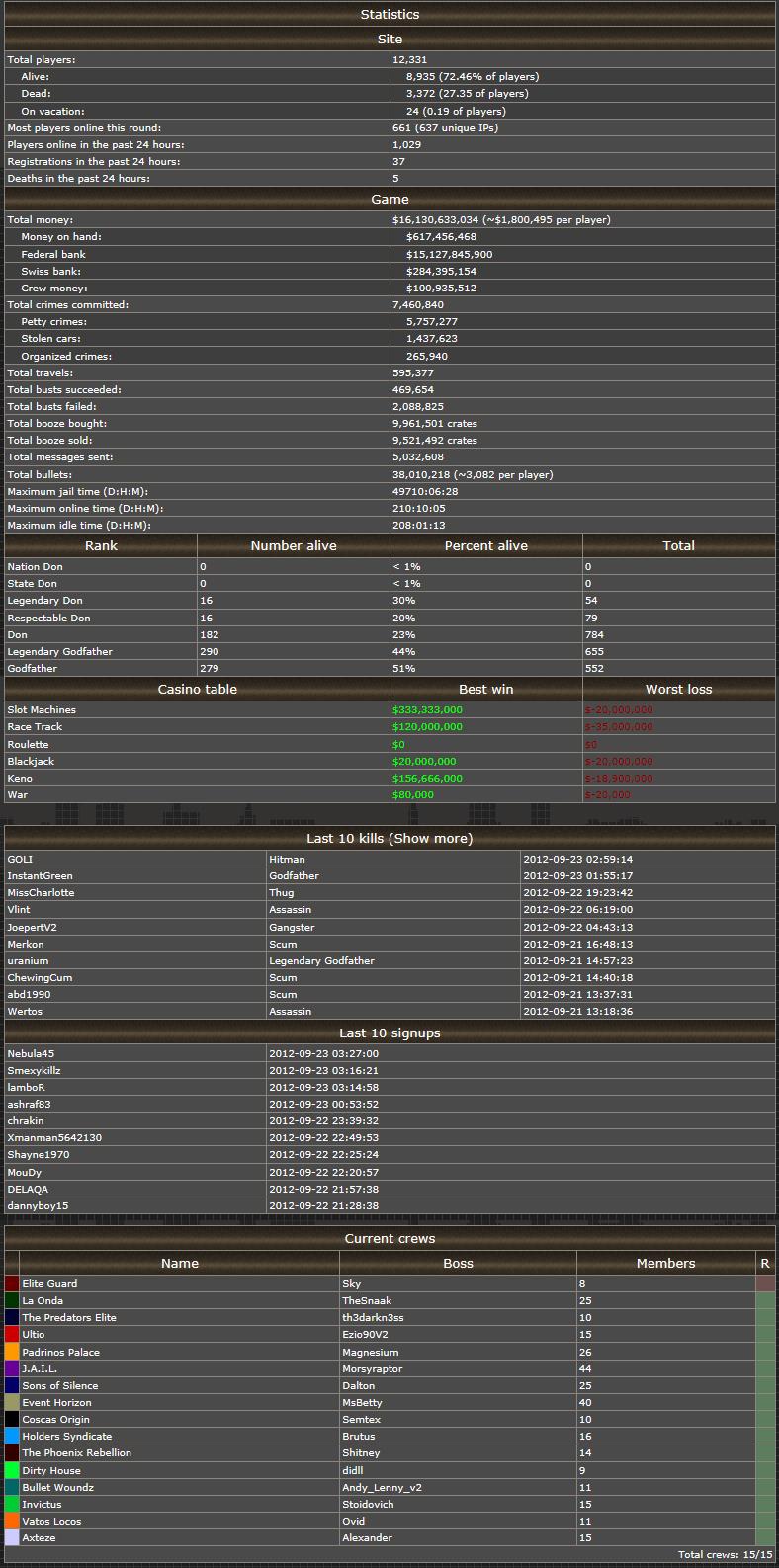The height and width of the screenshot is (1568, 779).
Task: Open signup Xmanman5642130's profile
Action: (x=54, y=1138)
